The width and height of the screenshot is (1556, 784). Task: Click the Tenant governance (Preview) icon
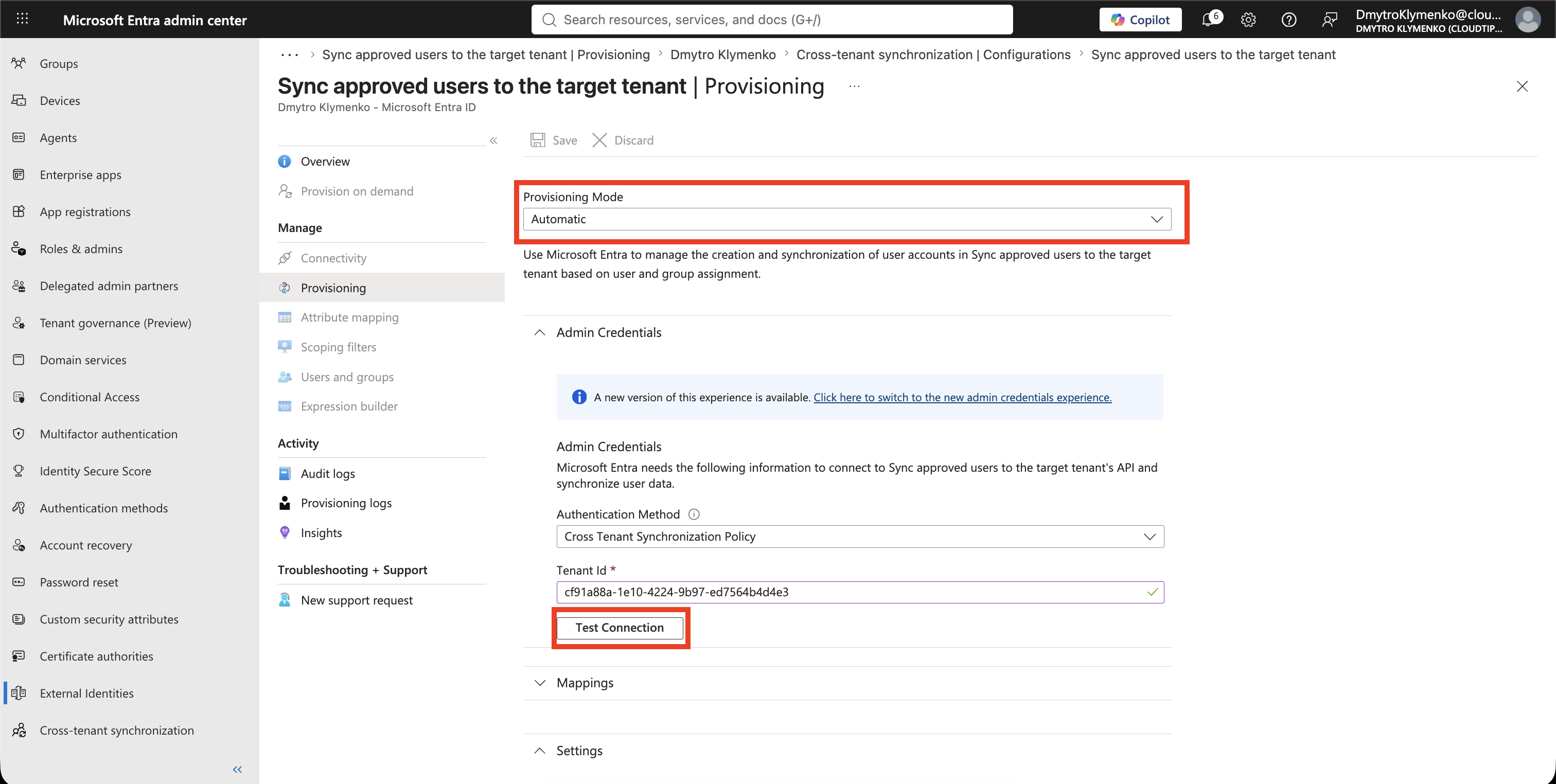19,323
